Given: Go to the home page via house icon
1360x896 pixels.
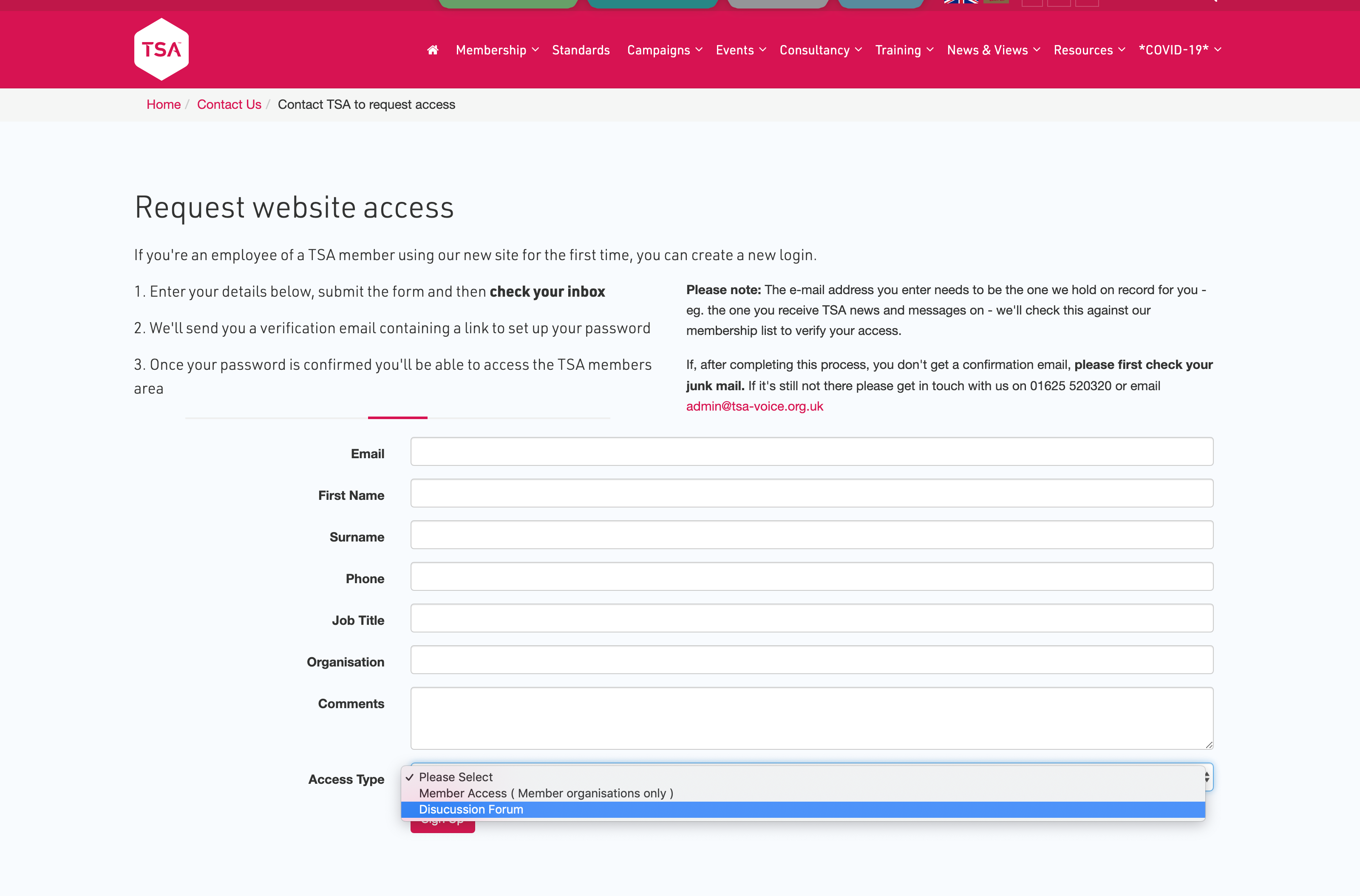Looking at the screenshot, I should click(x=433, y=50).
